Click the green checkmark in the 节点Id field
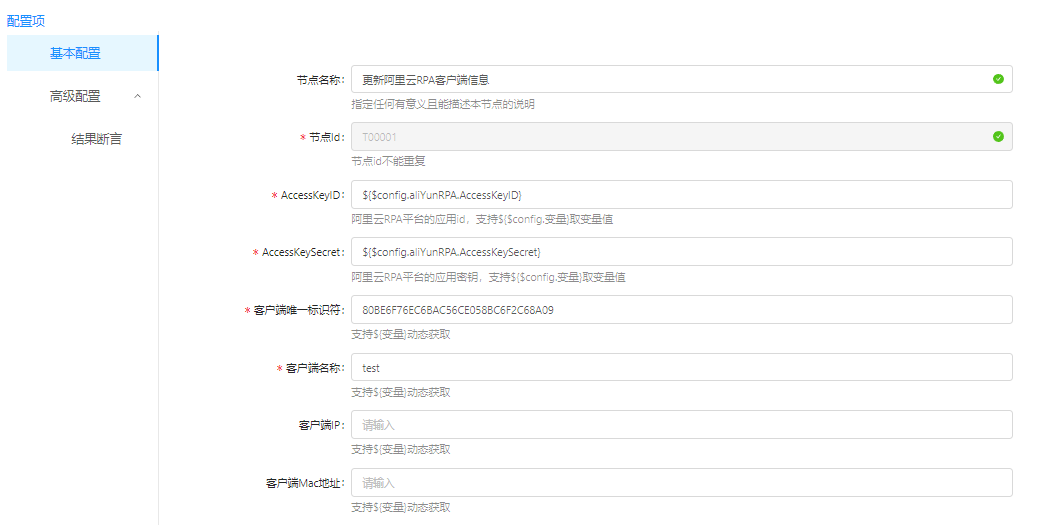This screenshot has width=1060, height=525. [998, 137]
